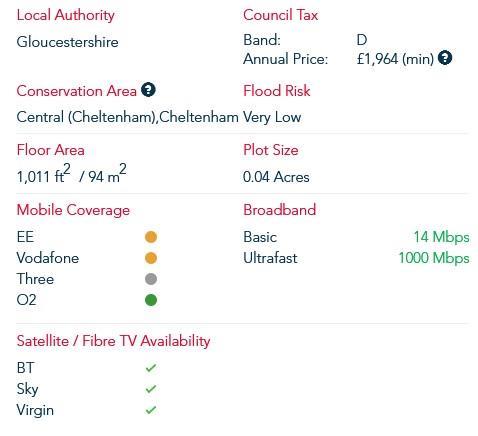Open the Conservation Area help icon
Image resolution: width=478 pixels, height=436 pixels.
(x=148, y=90)
